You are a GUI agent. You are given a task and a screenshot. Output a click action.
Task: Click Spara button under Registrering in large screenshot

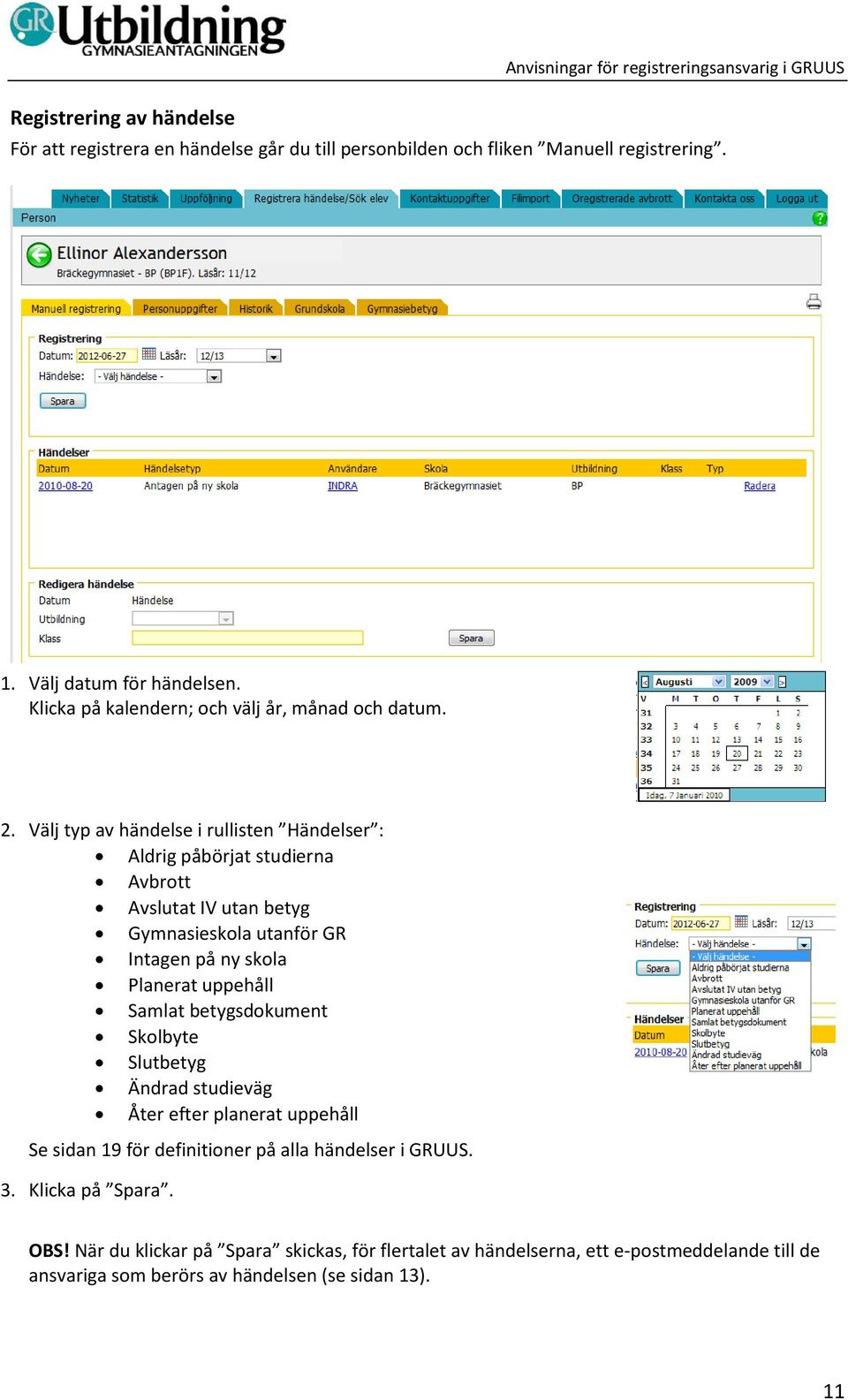coord(63,401)
